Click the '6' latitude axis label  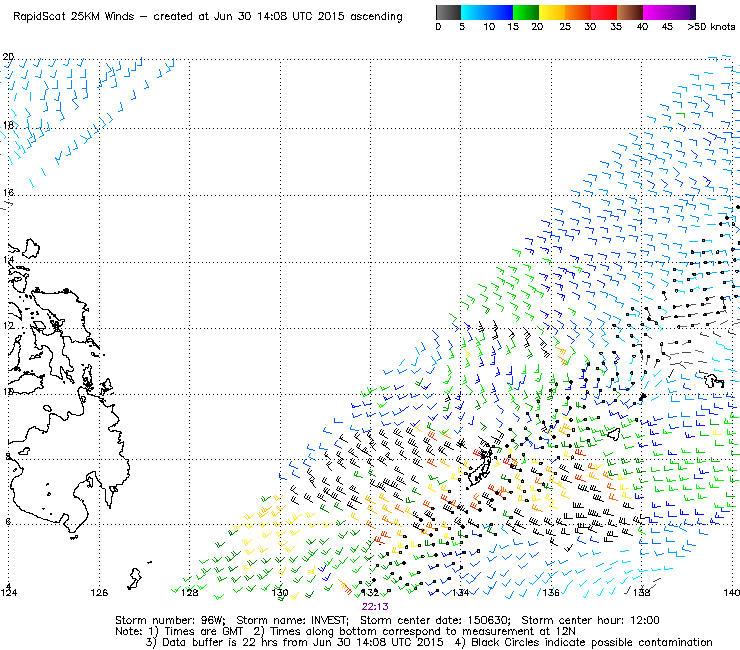(x=8, y=522)
